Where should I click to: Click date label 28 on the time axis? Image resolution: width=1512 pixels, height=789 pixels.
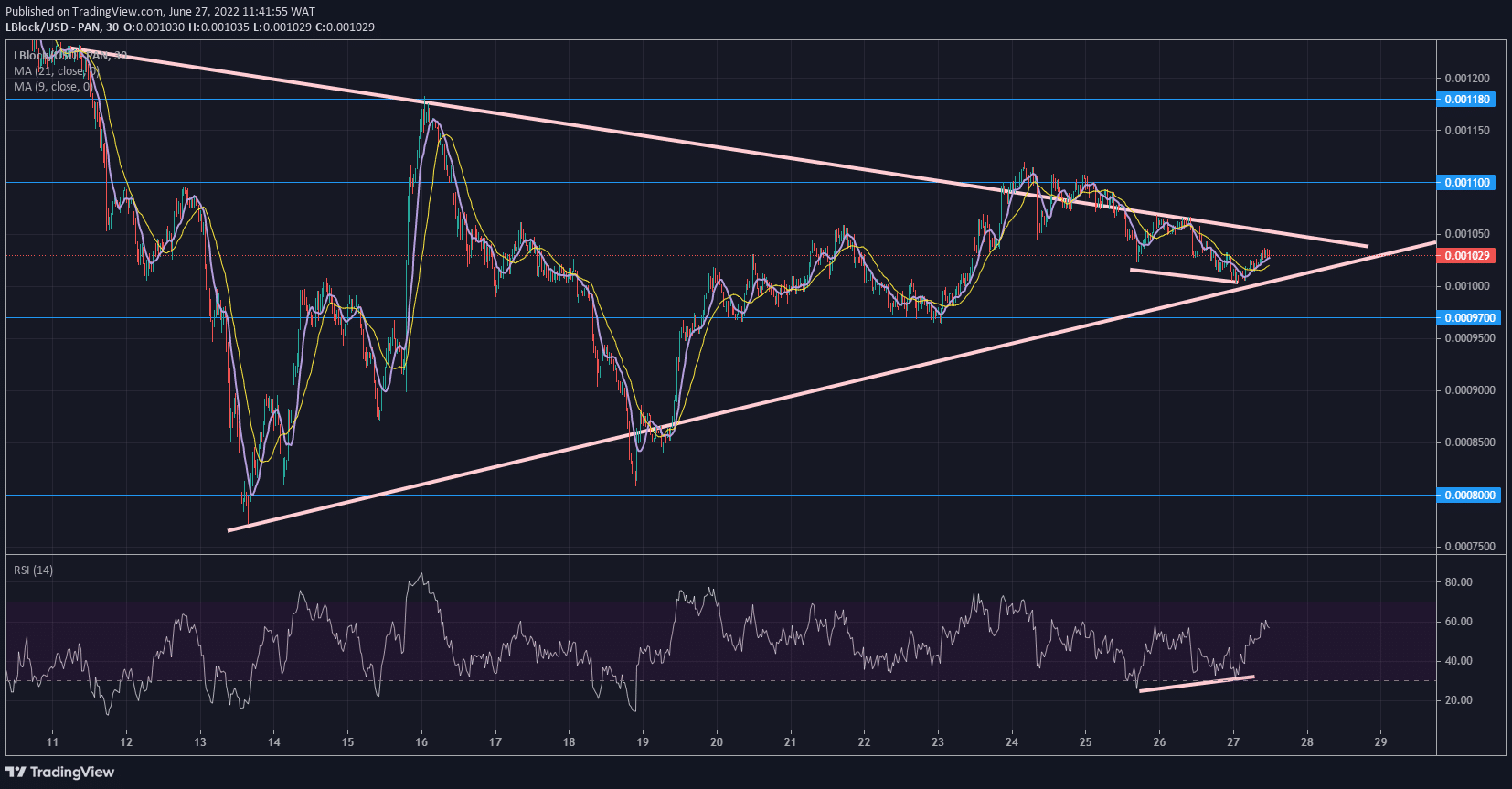coord(1307,742)
